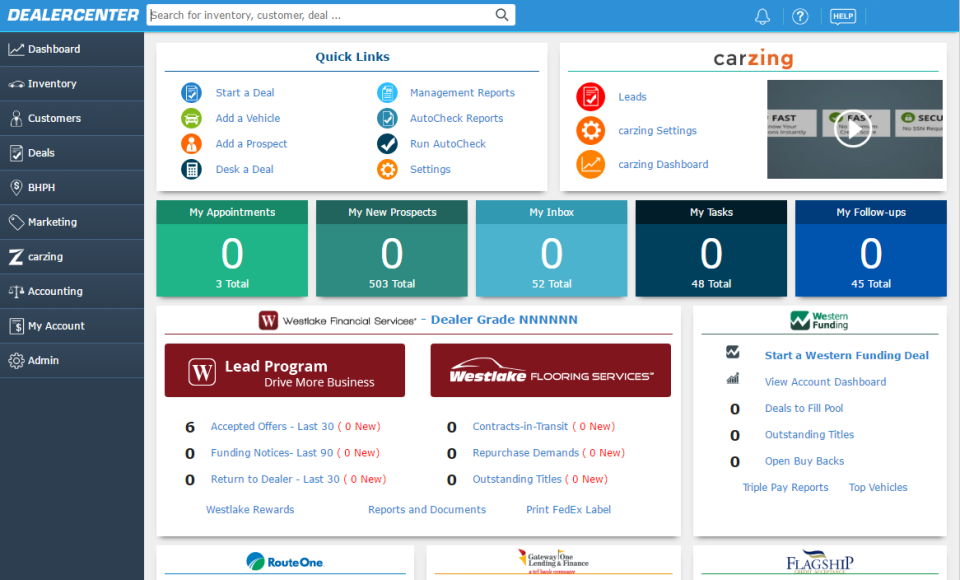Click the Desk a Deal calculator icon

coord(190,168)
